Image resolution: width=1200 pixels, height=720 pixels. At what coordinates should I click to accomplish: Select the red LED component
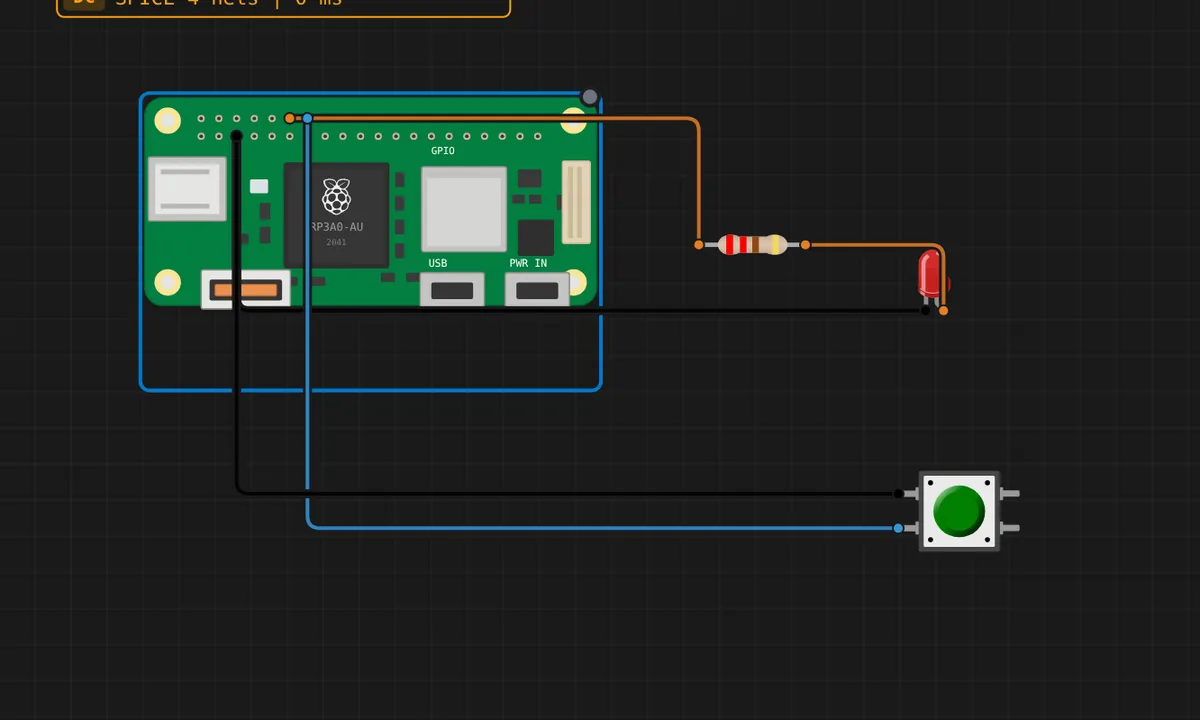tap(930, 275)
